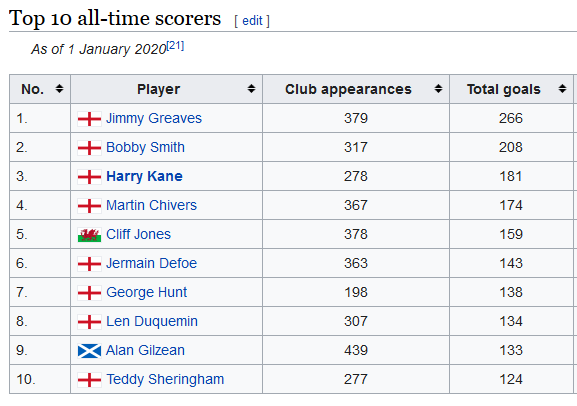Open Bobby Smith player page
Viewport: 577px width, 406px height.
click(x=145, y=148)
